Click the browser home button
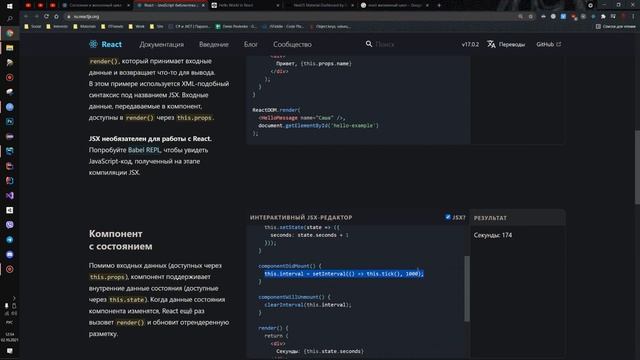 (x=56, y=16)
